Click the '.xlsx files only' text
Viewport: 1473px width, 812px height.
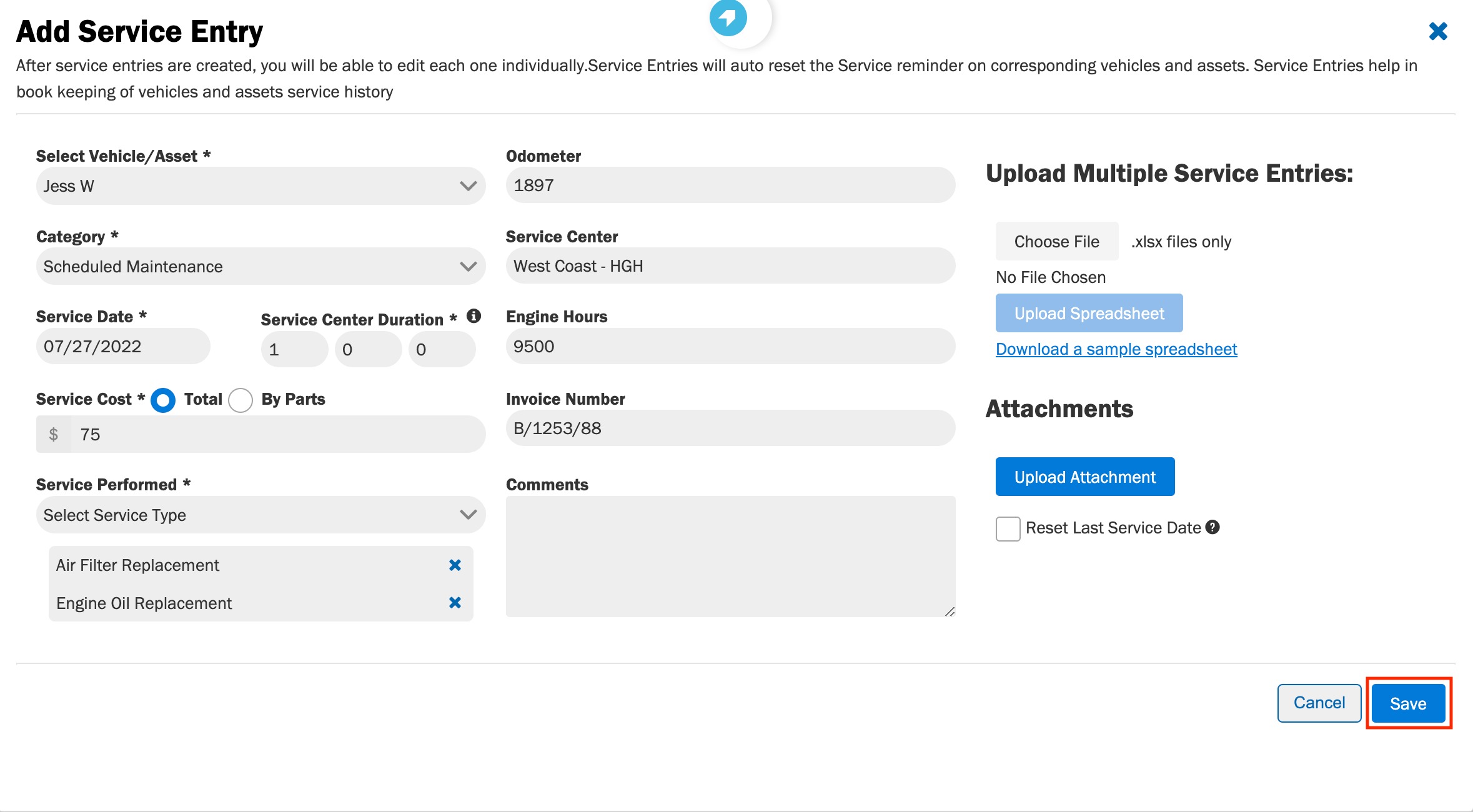tap(1181, 242)
